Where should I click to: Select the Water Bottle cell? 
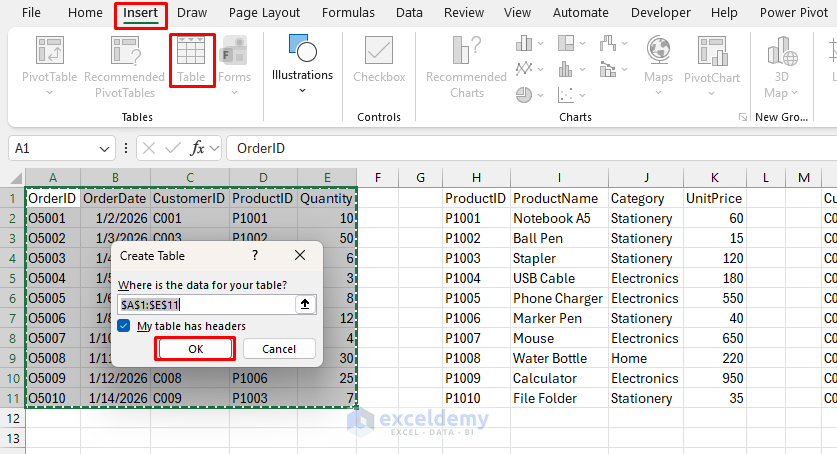[x=559, y=359]
